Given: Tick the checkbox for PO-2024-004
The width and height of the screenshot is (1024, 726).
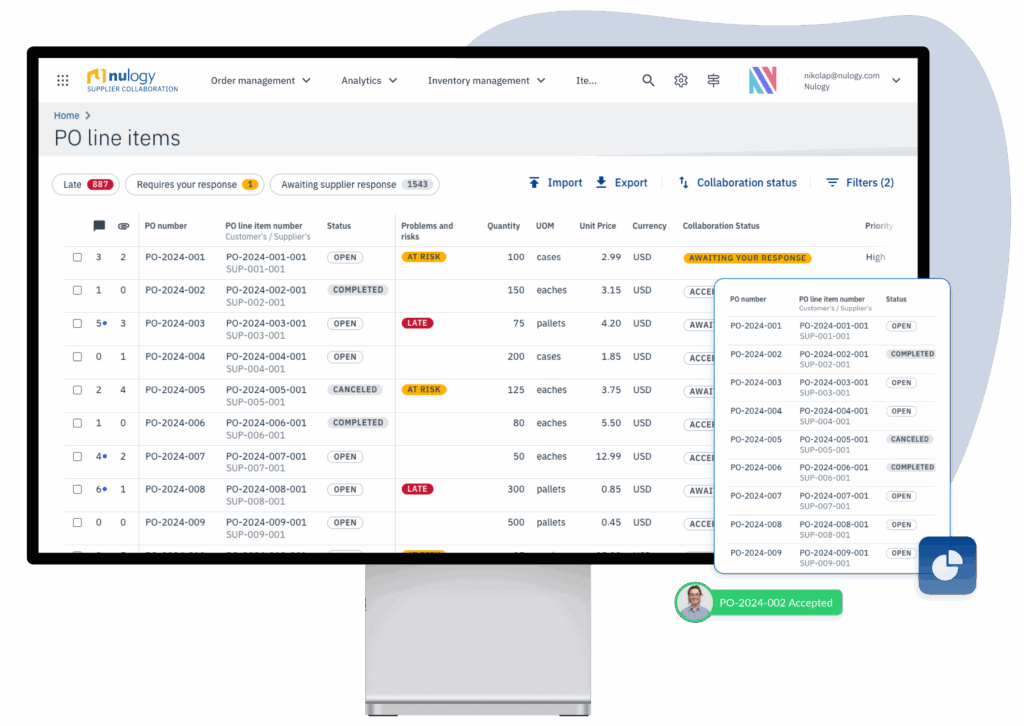Looking at the screenshot, I should (78, 357).
